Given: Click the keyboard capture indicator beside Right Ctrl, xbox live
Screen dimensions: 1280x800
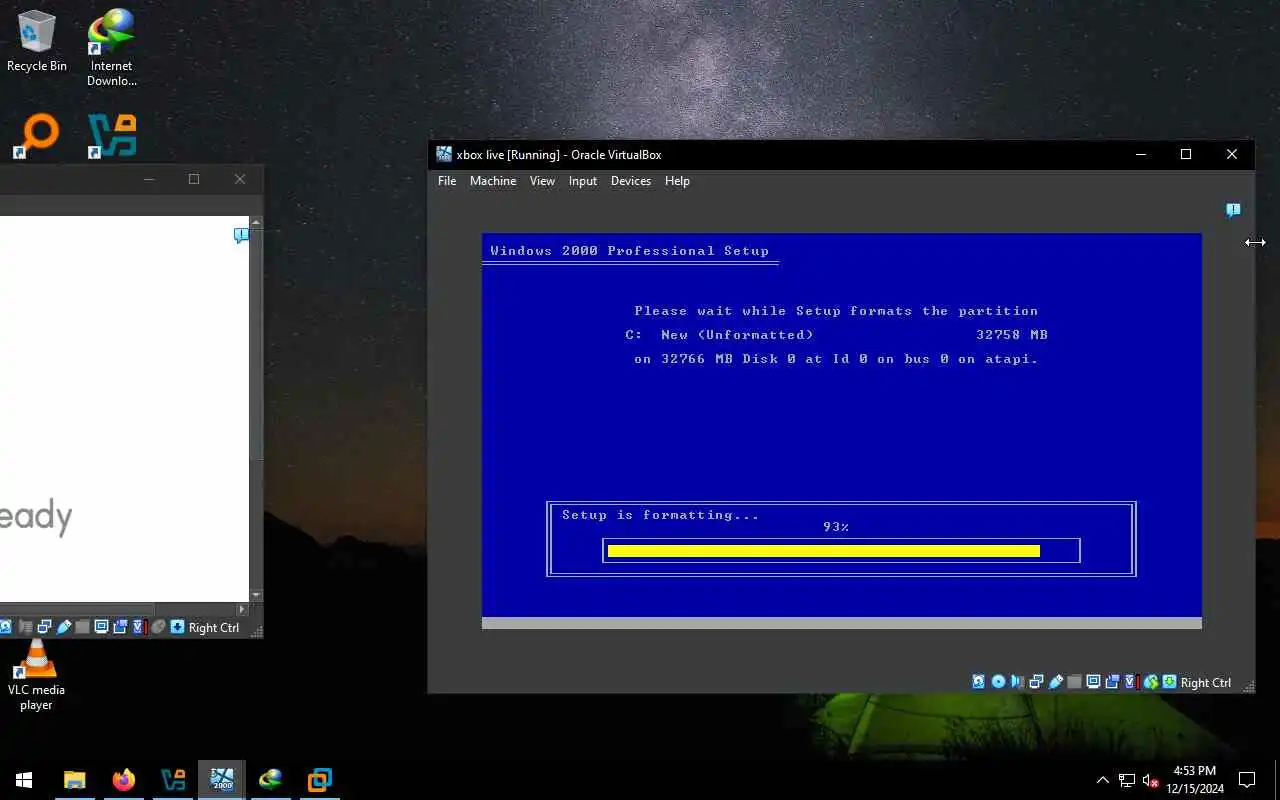Looking at the screenshot, I should 1169,682.
